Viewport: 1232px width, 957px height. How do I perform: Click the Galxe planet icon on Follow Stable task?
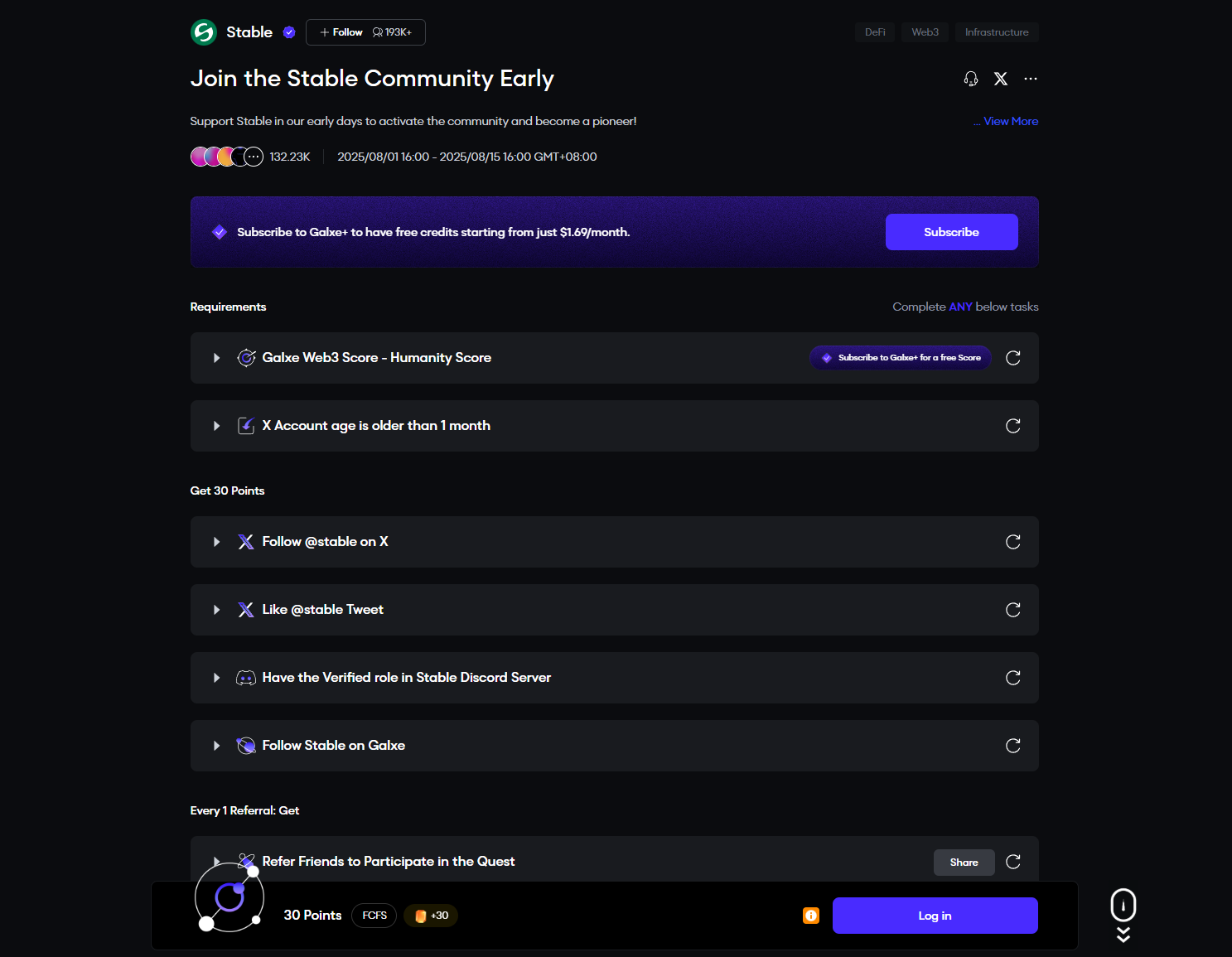[x=246, y=745]
